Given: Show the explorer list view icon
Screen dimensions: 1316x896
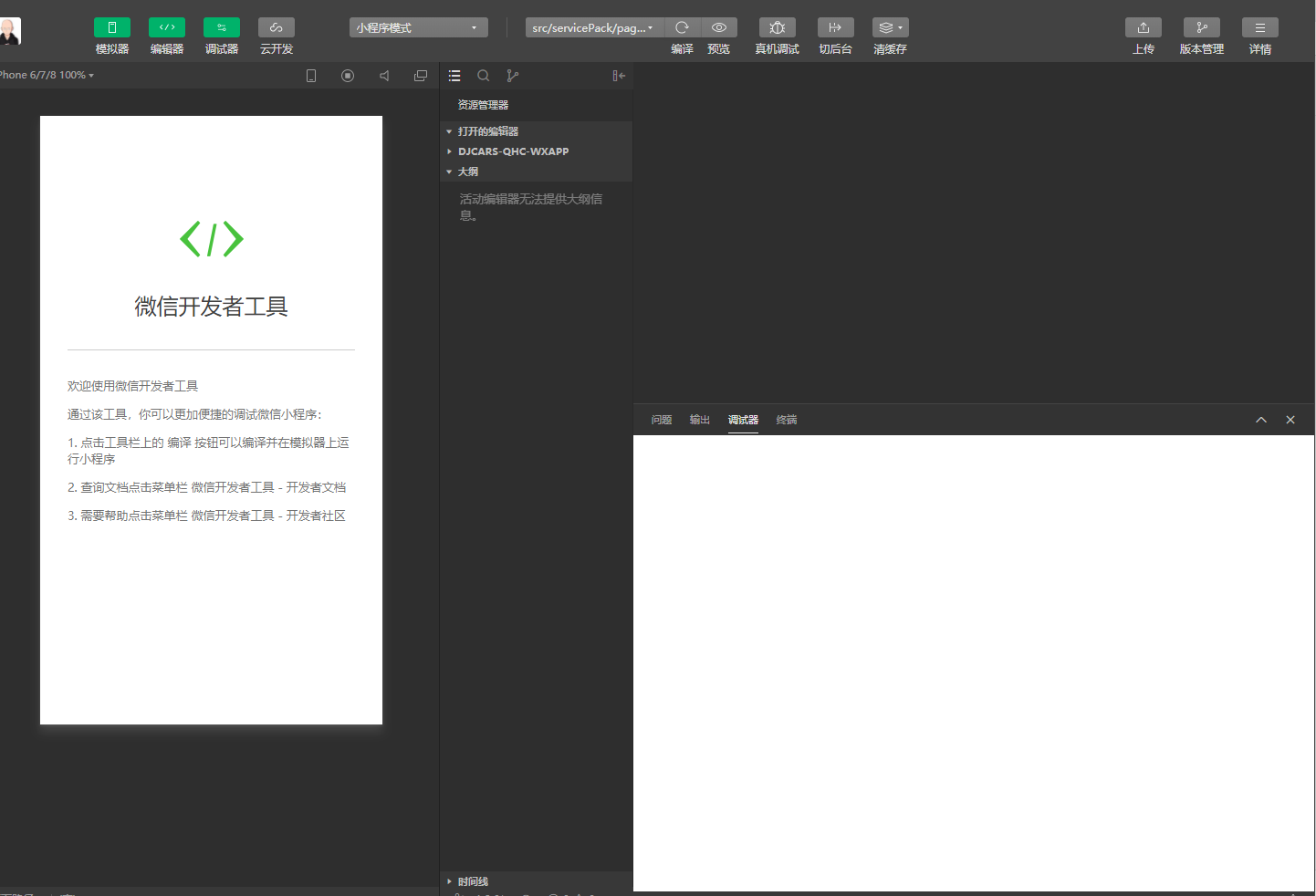Looking at the screenshot, I should pos(454,76).
